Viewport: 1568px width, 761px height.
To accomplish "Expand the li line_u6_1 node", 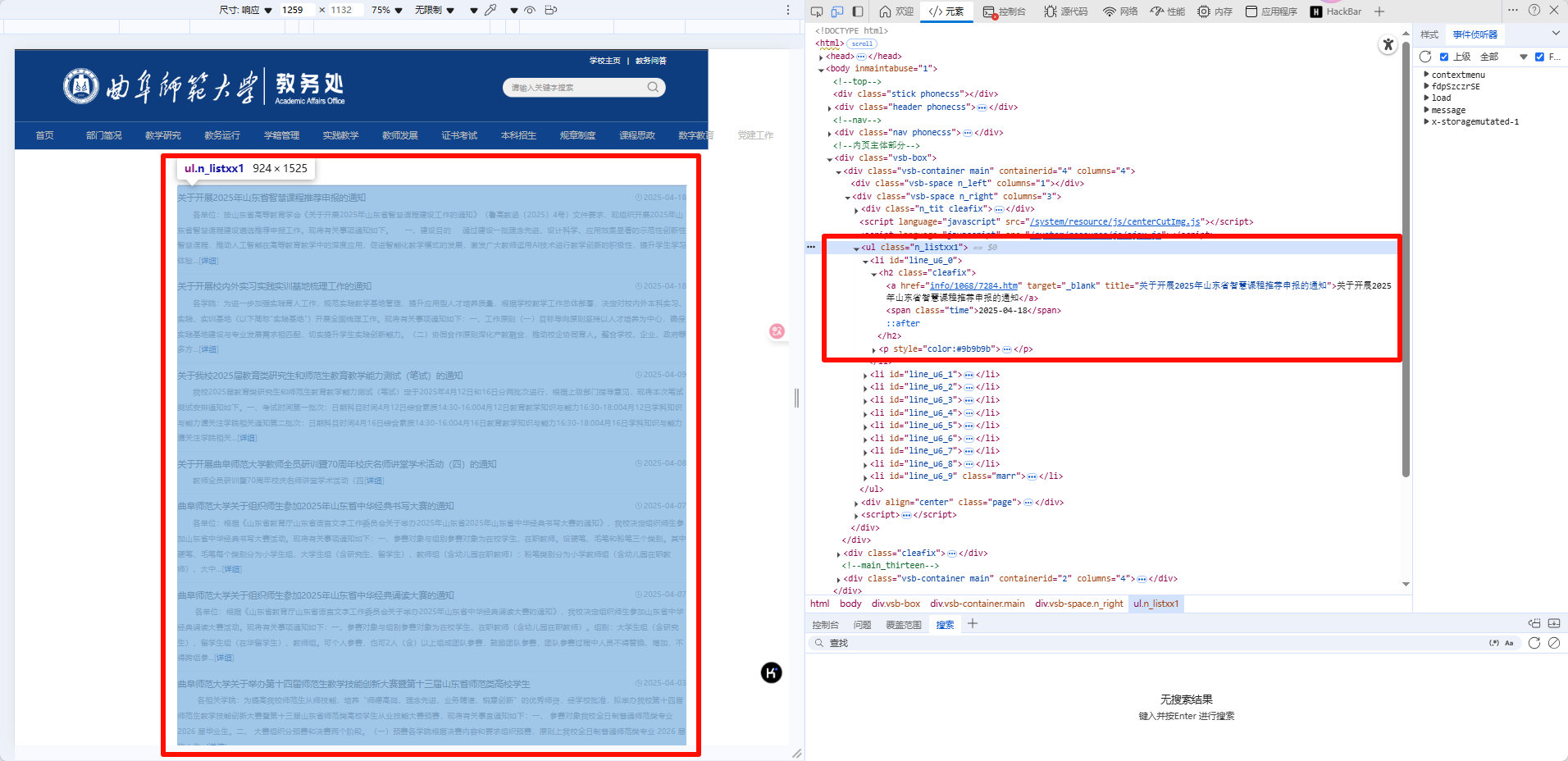I will pos(865,375).
